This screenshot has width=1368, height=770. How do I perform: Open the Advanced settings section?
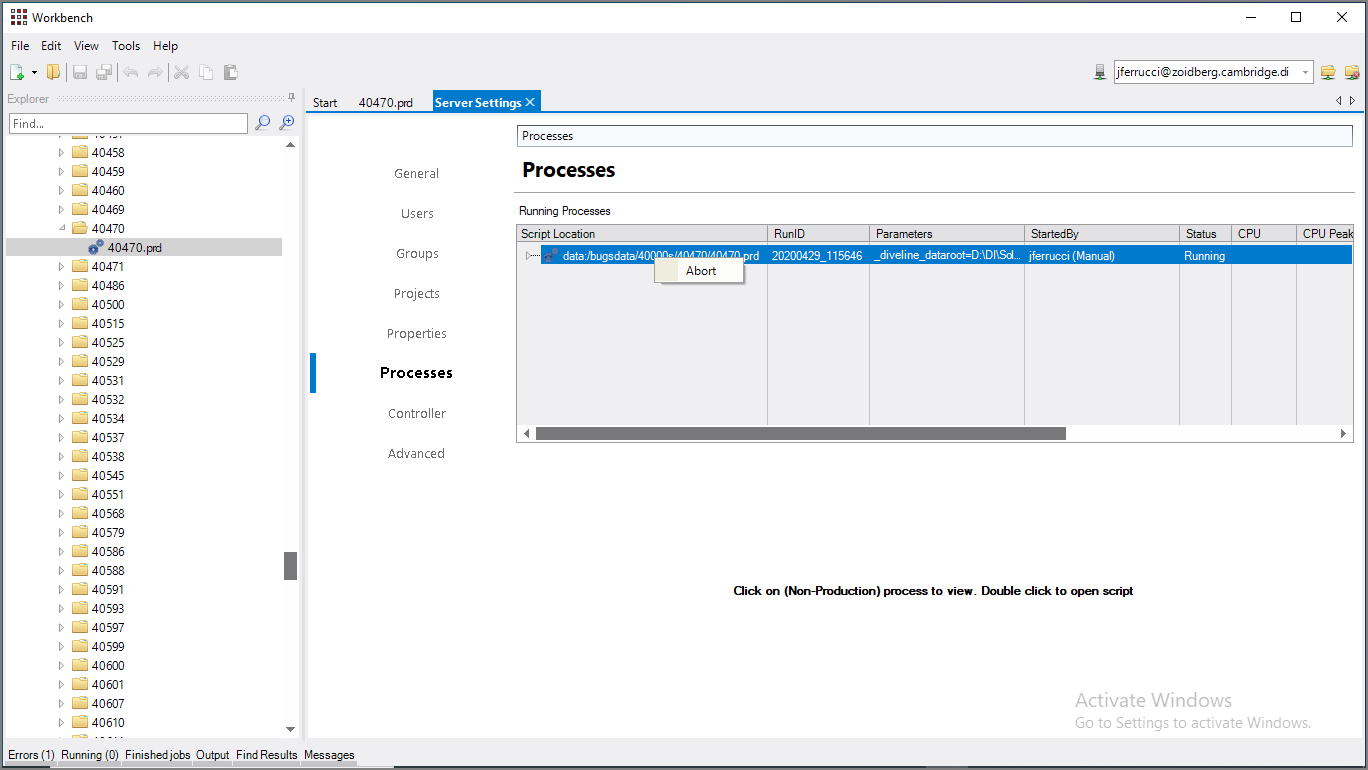click(x=417, y=454)
